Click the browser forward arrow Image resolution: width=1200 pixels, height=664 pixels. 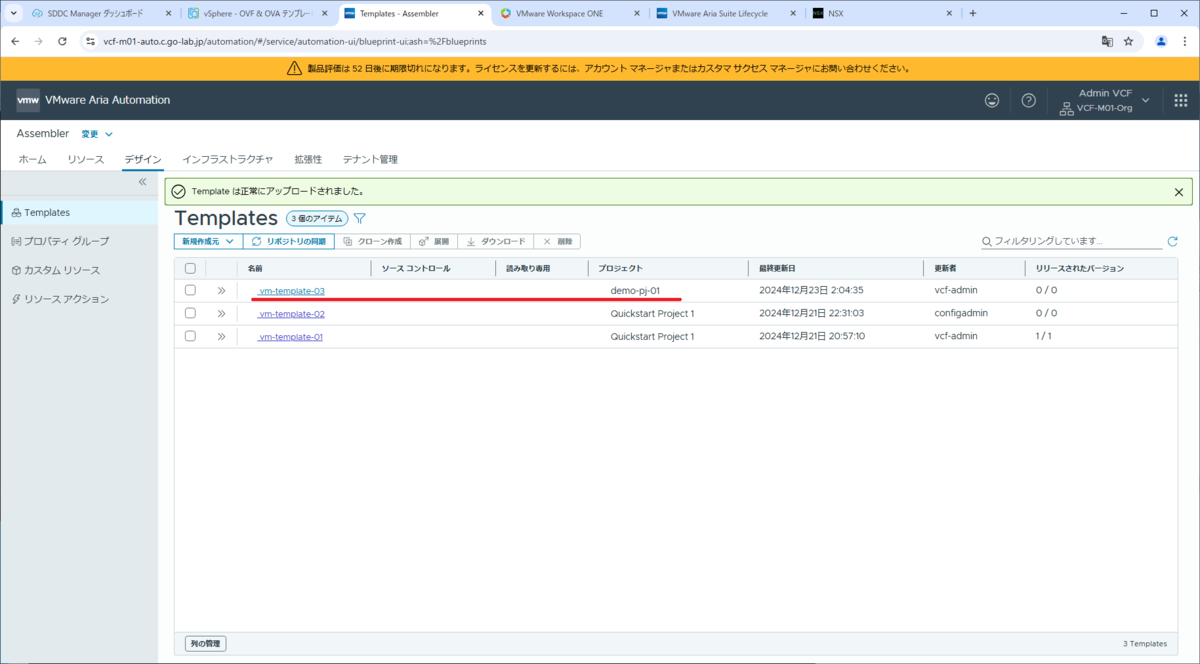click(x=38, y=41)
